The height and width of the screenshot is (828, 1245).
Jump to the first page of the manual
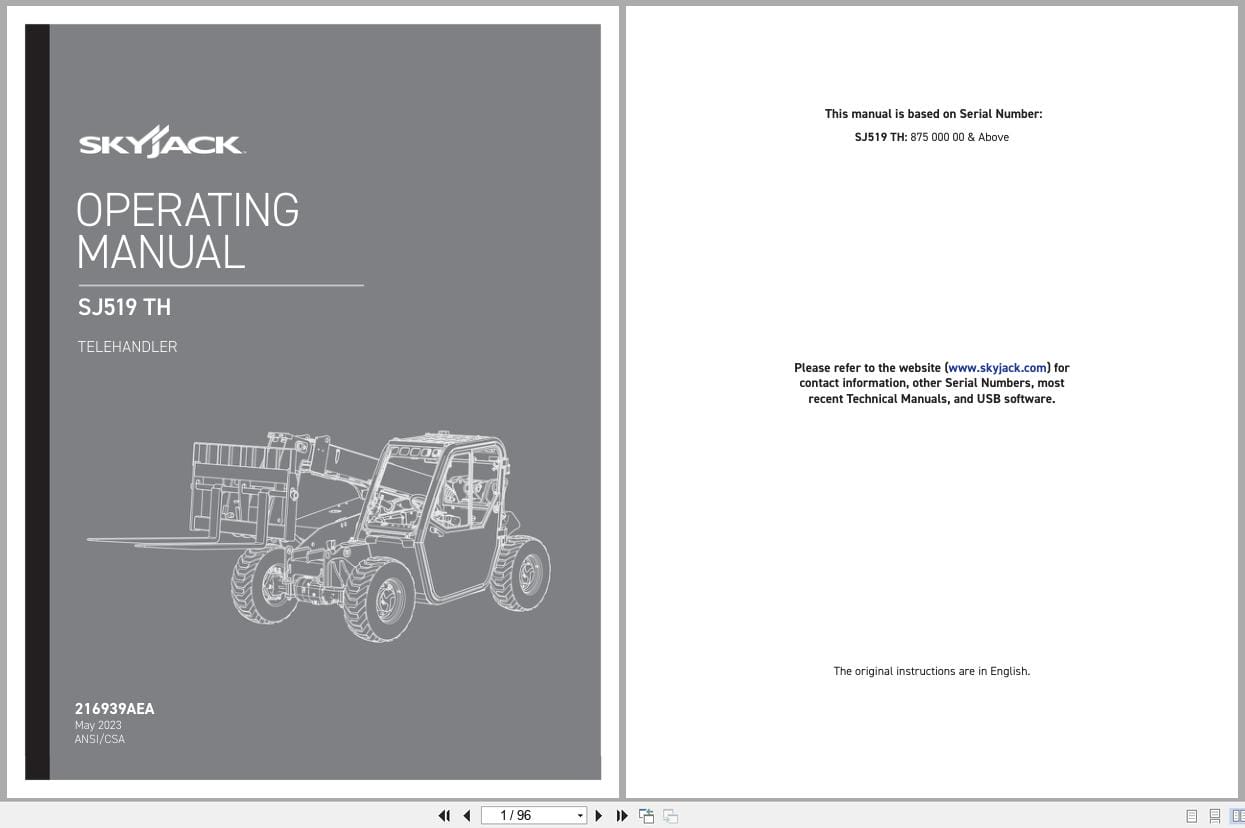click(444, 816)
